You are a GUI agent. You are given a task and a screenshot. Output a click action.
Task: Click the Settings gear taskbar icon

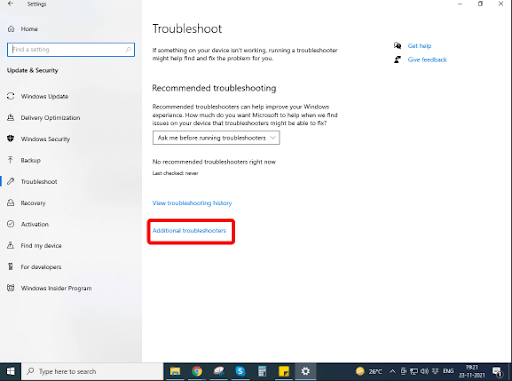pyautogui.click(x=305, y=371)
